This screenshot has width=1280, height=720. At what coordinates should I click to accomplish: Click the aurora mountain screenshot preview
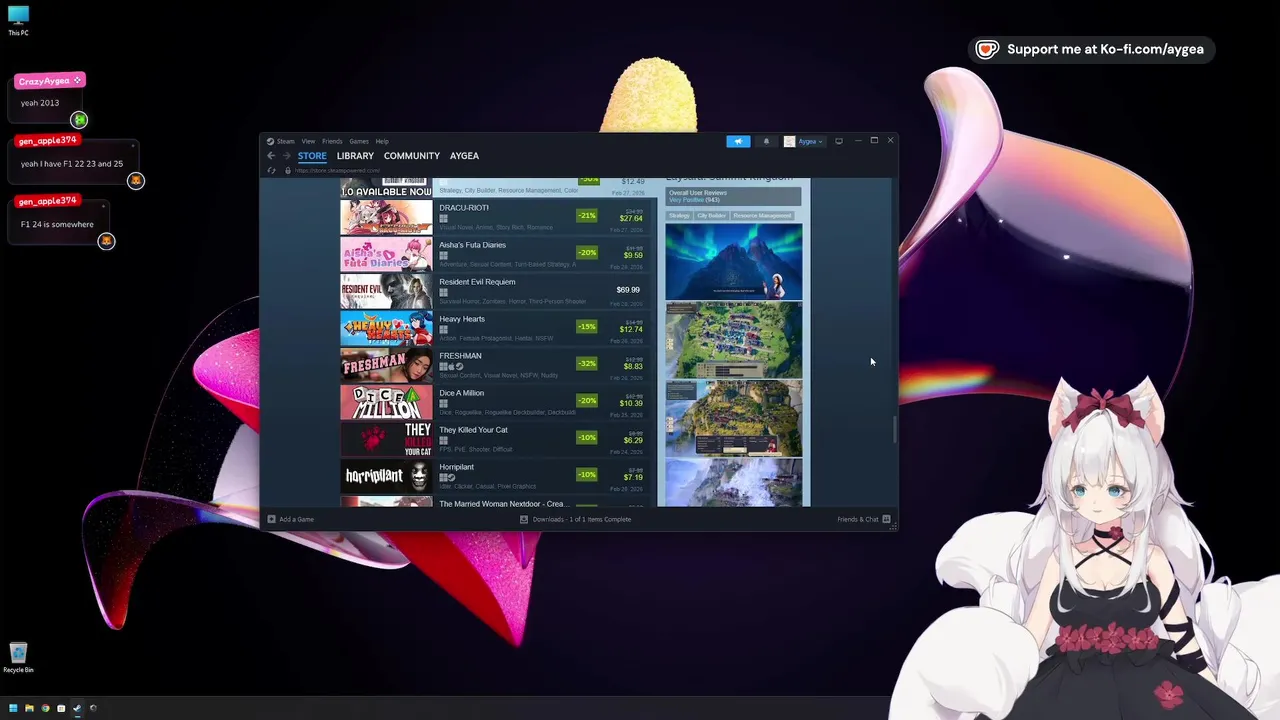[734, 261]
